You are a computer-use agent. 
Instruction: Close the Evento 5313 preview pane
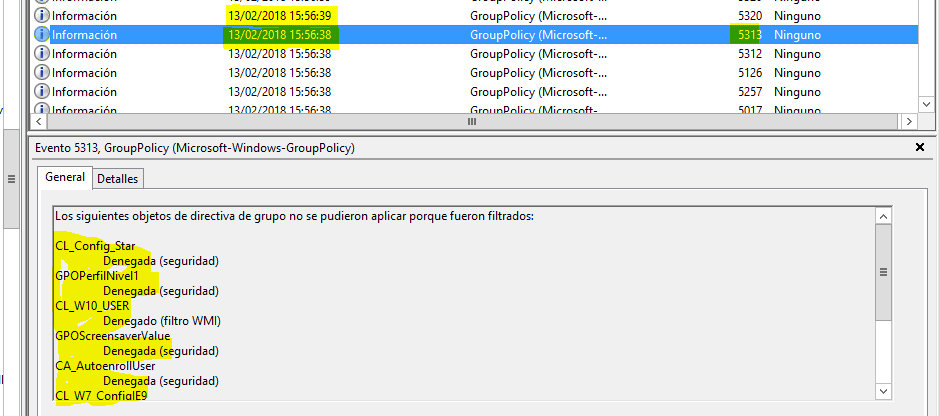coord(920,147)
